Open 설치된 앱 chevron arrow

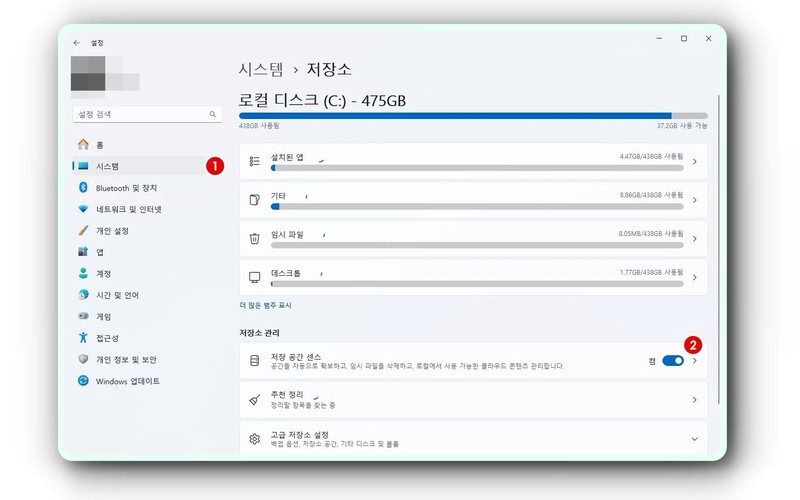coord(695,161)
